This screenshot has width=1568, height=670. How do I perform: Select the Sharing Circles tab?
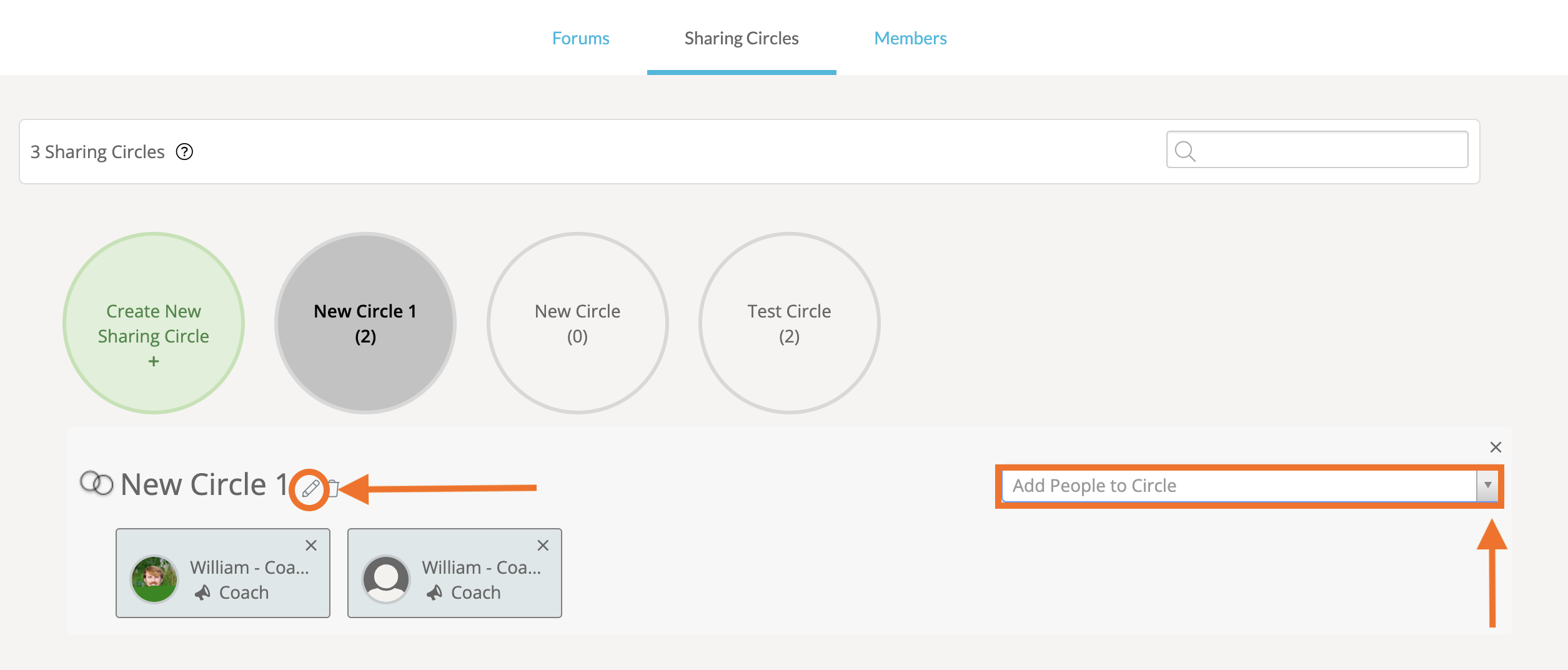(x=742, y=38)
